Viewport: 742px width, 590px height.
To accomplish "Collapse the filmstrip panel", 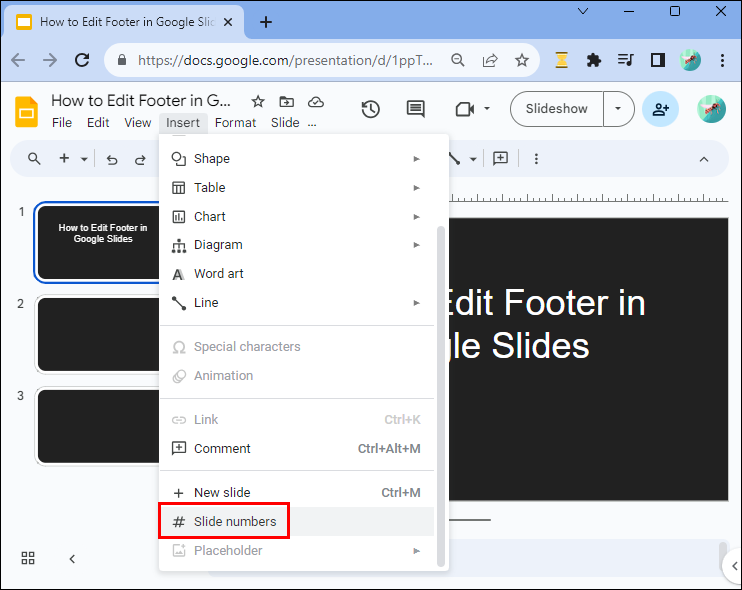I will pyautogui.click(x=72, y=558).
